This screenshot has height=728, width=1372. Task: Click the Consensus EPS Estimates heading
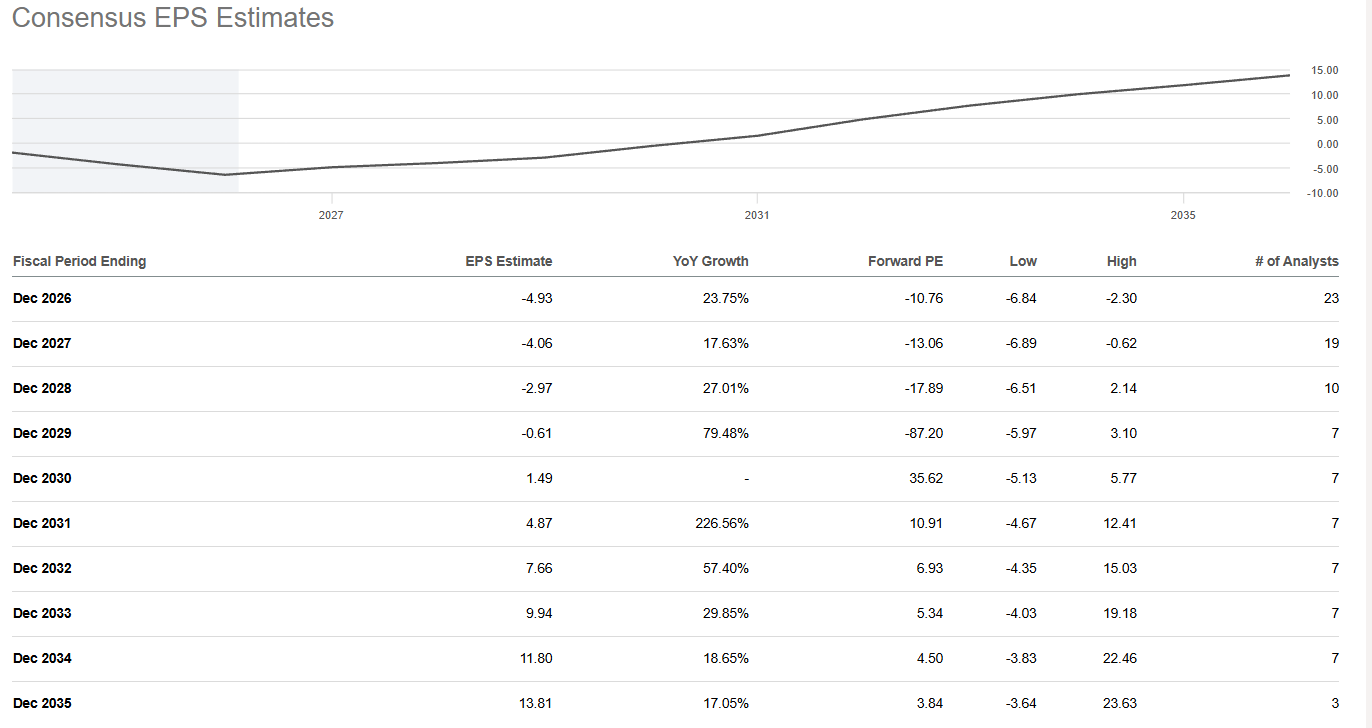(172, 18)
